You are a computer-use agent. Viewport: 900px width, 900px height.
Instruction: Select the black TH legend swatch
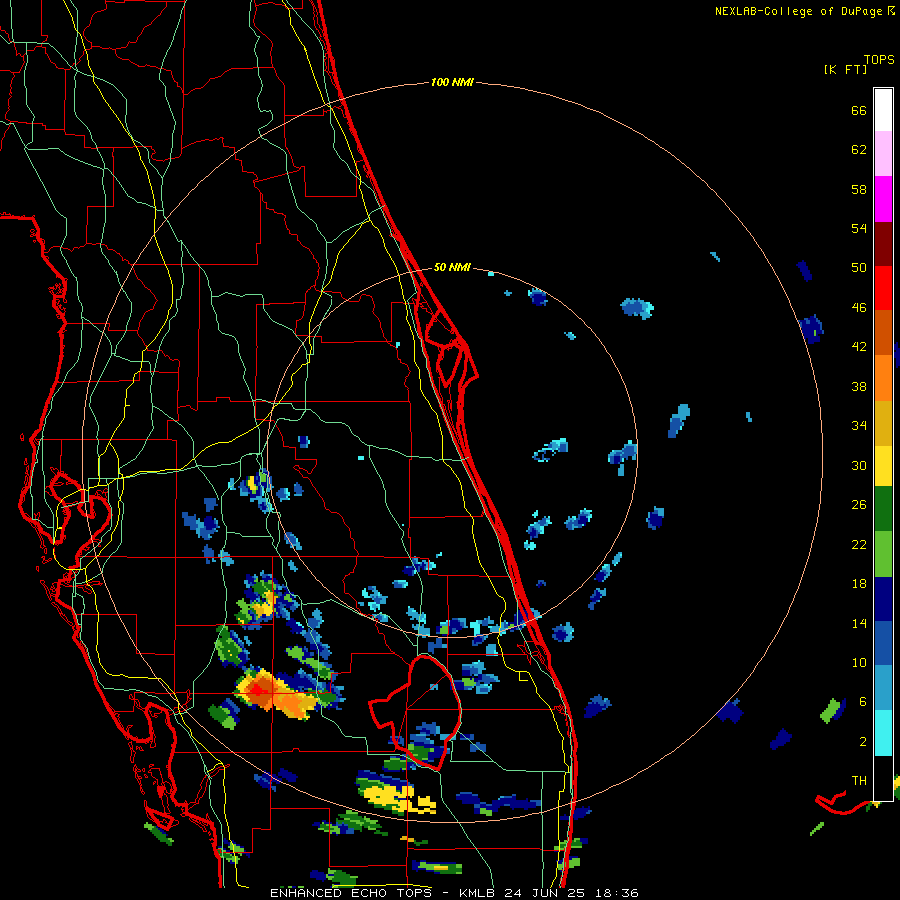883,778
